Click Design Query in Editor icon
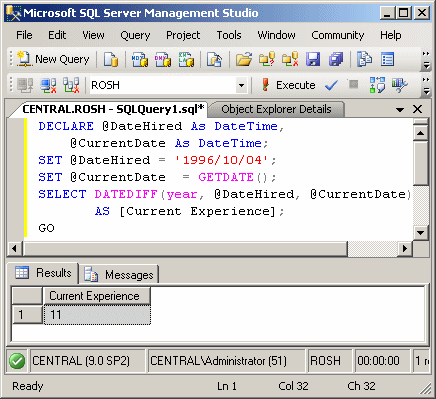 (400, 85)
